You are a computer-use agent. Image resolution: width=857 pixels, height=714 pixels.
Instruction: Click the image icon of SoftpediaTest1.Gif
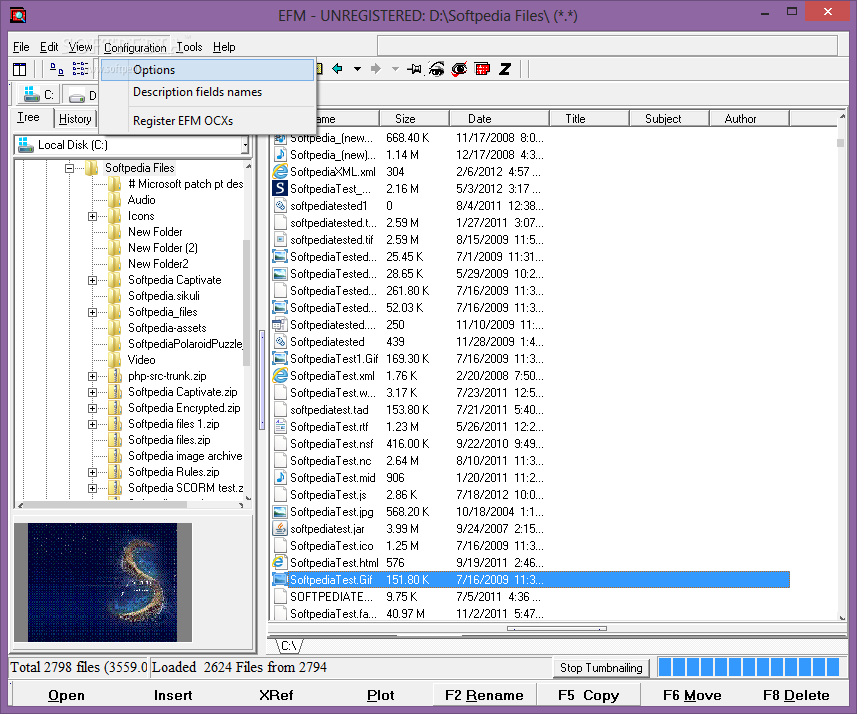pyautogui.click(x=280, y=359)
